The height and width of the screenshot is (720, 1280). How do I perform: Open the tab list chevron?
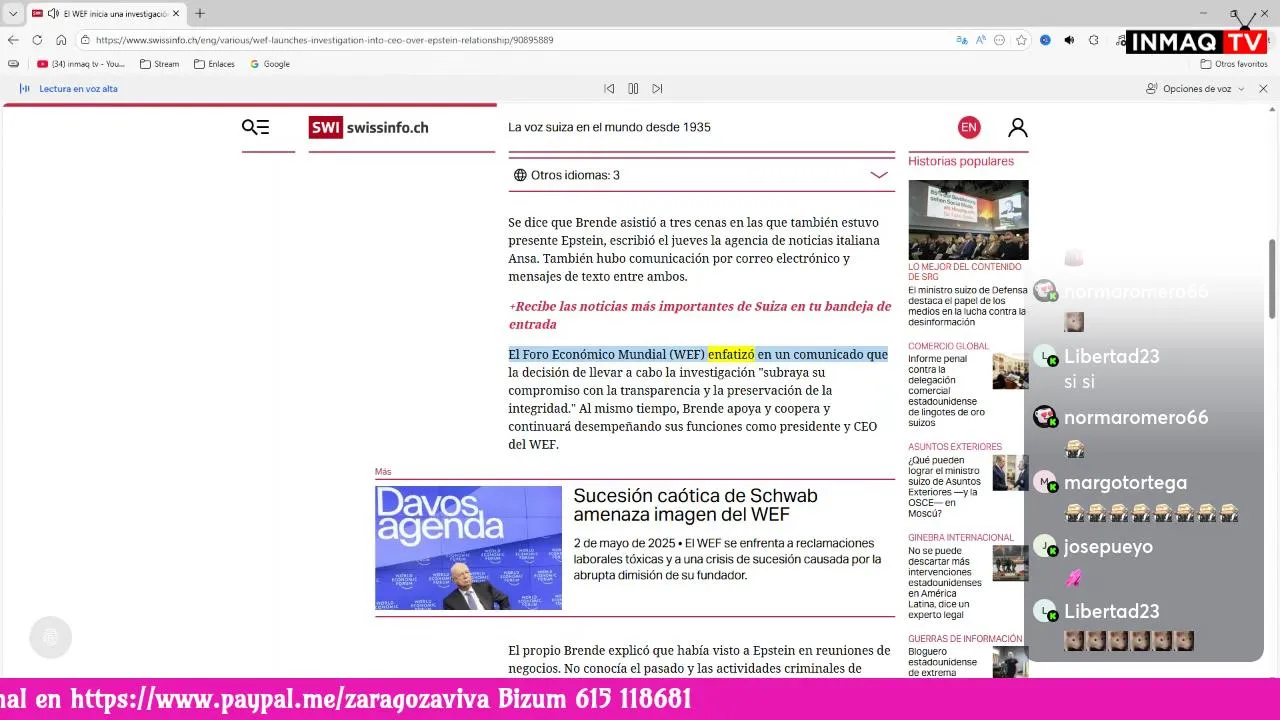[13, 14]
